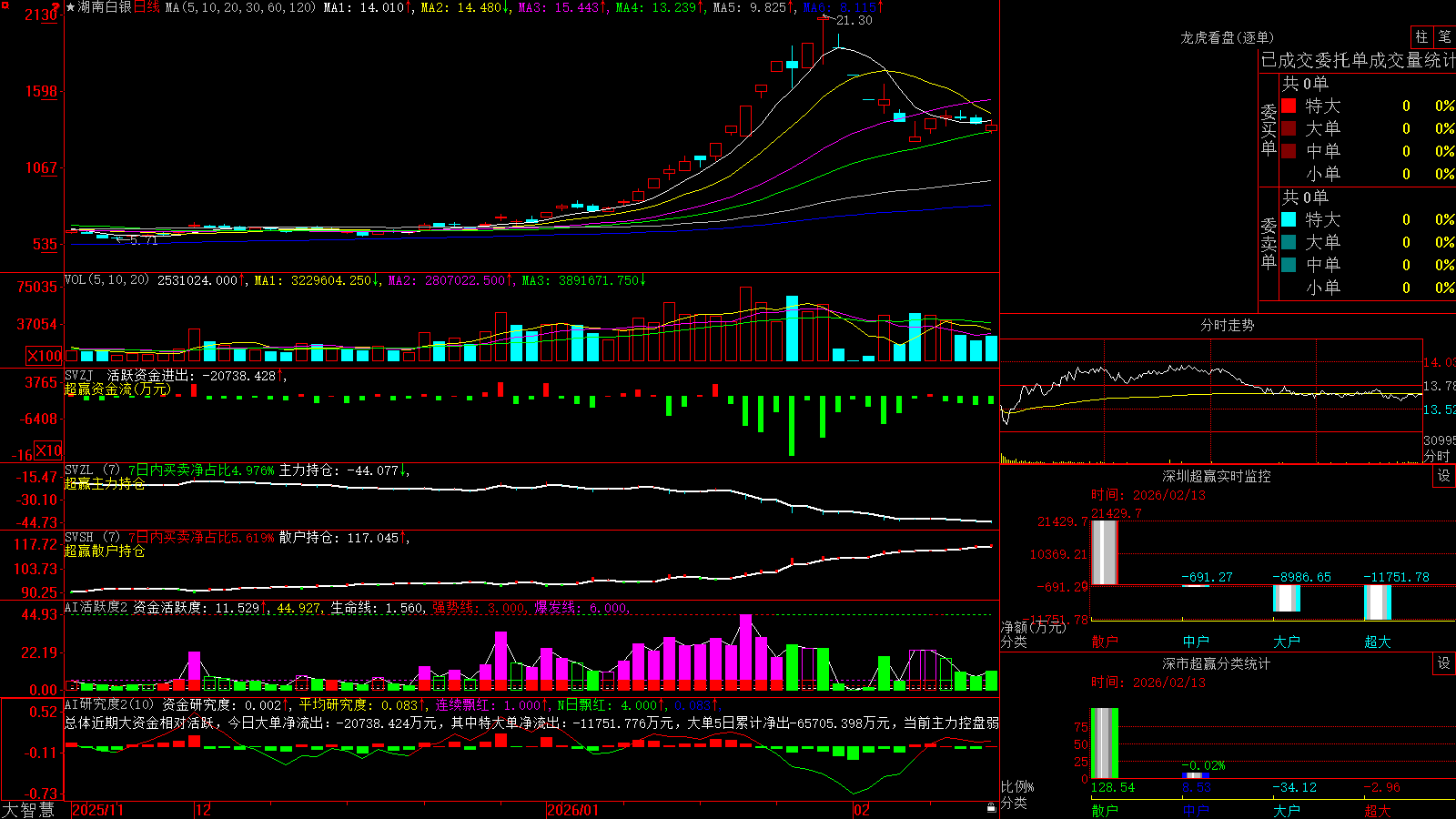Click the X100 volume scale box

point(45,356)
